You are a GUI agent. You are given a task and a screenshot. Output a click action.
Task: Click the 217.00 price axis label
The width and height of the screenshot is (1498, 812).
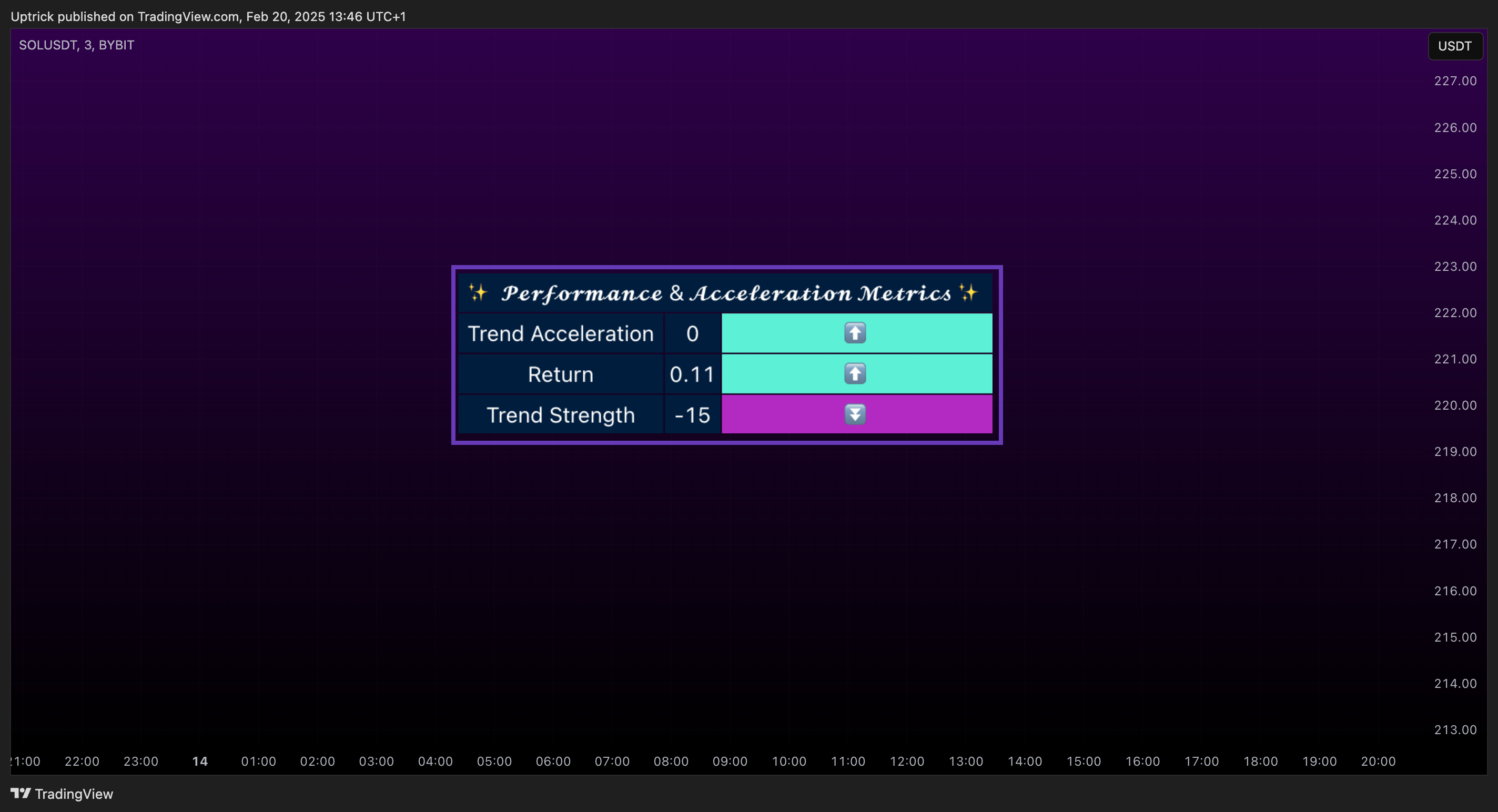point(1455,544)
